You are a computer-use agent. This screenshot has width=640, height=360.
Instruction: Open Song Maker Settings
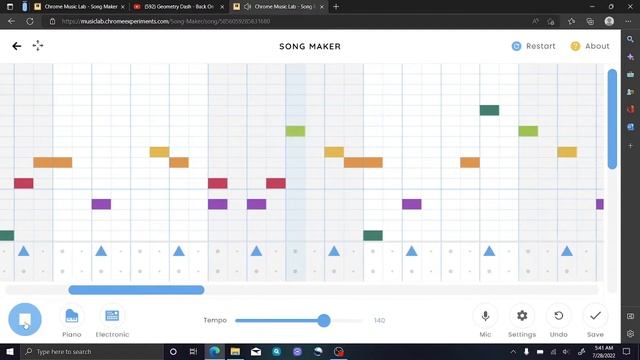(522, 321)
